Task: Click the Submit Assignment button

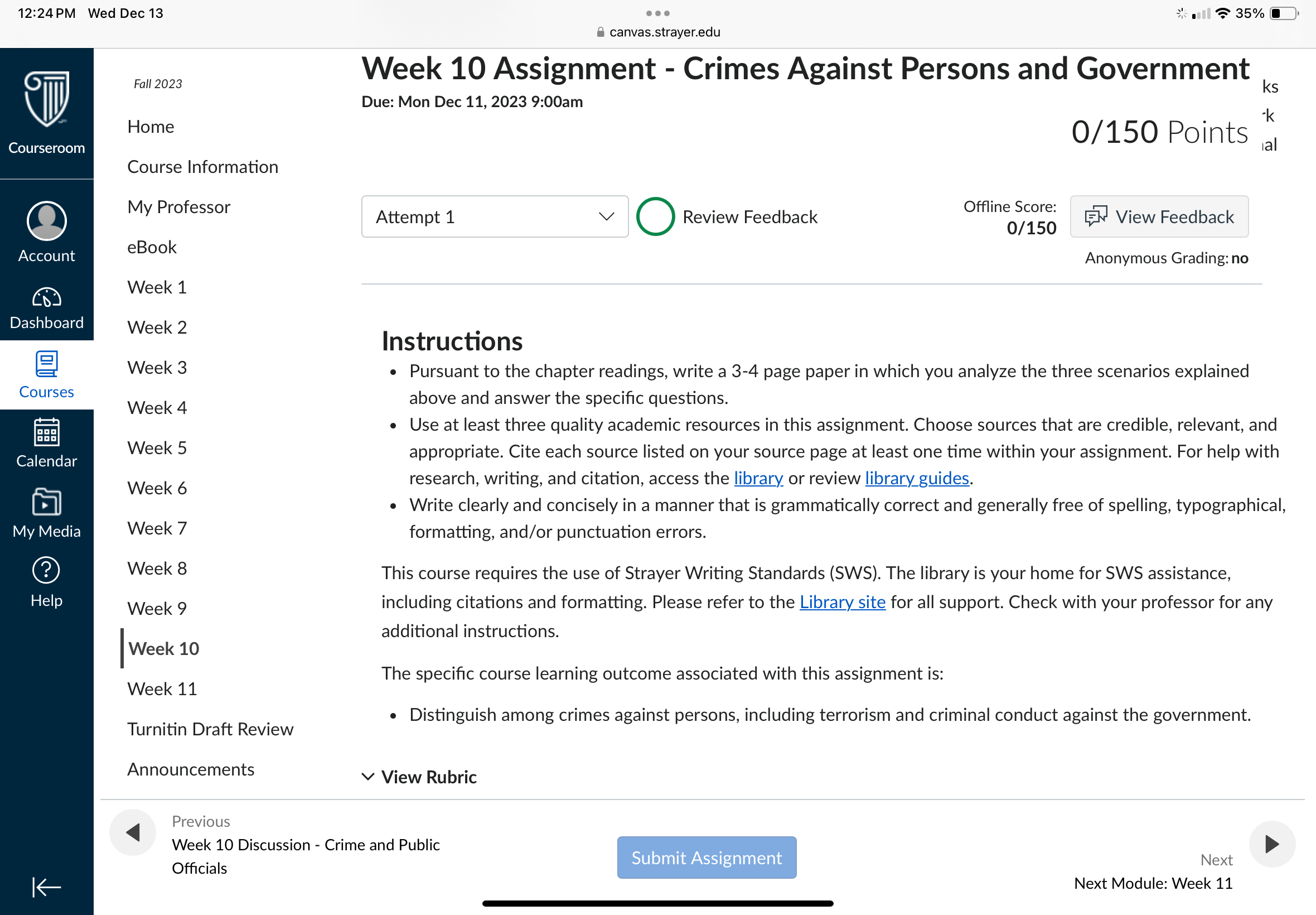Action: click(707, 858)
